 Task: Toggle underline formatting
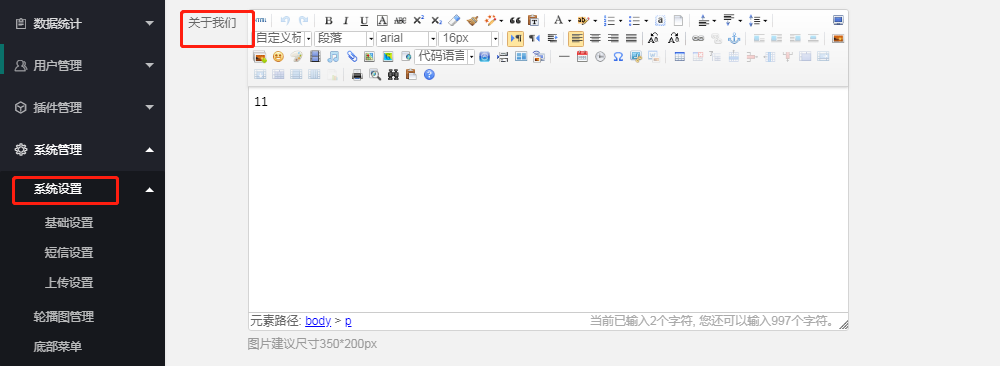364,20
